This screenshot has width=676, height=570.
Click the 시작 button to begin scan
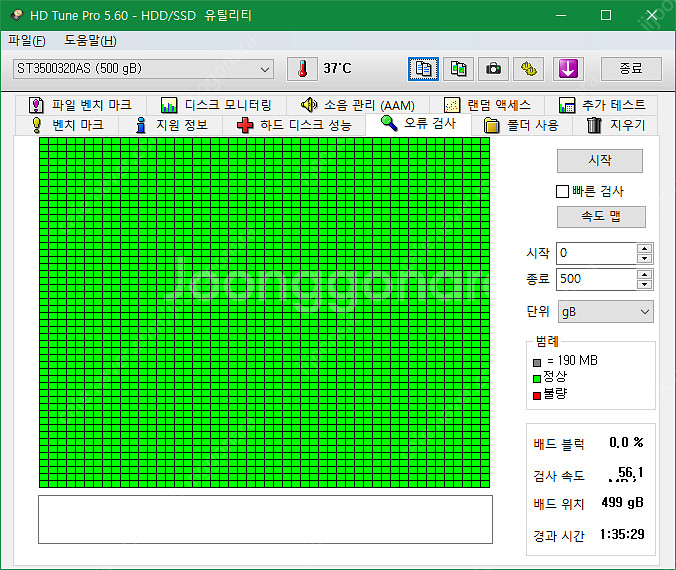[x=600, y=161]
